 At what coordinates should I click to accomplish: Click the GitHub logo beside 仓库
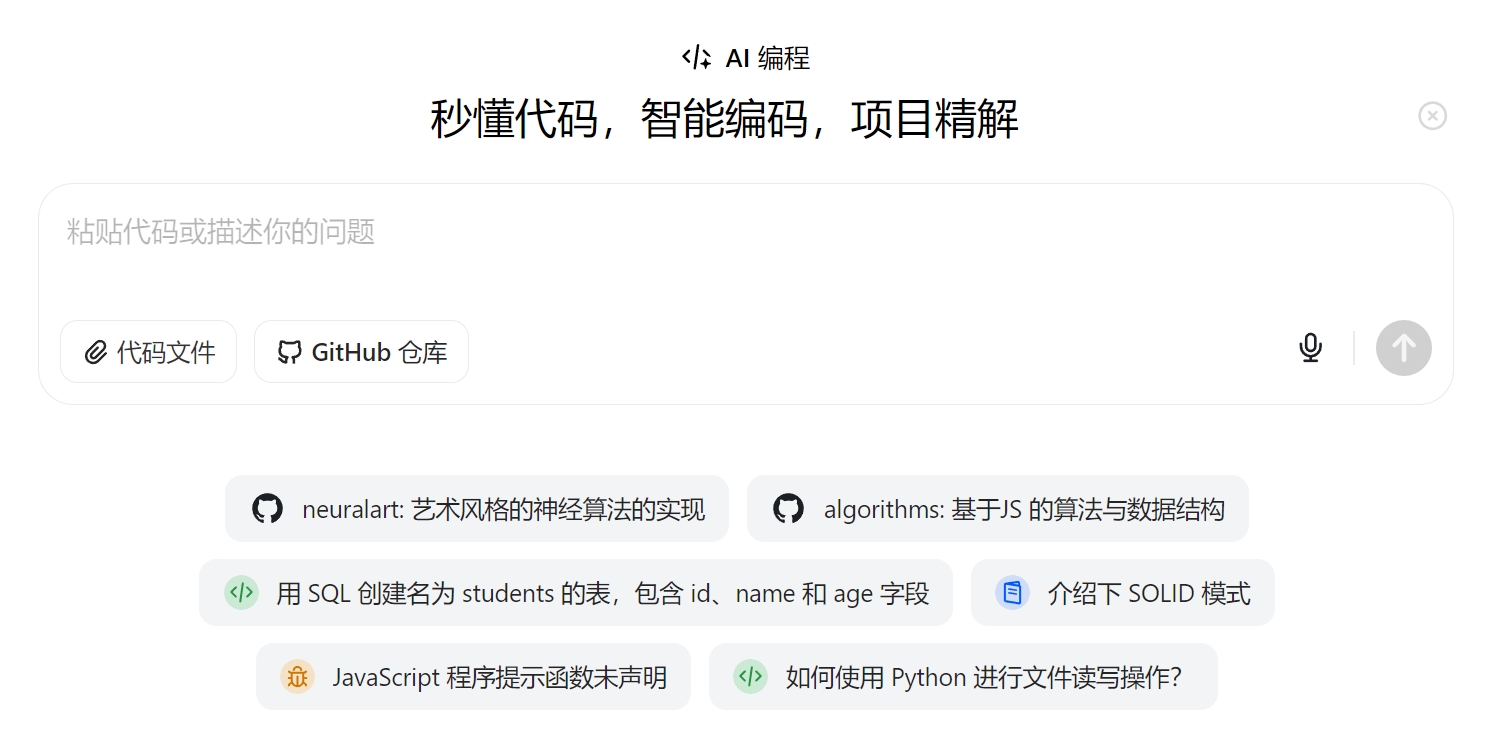289,352
